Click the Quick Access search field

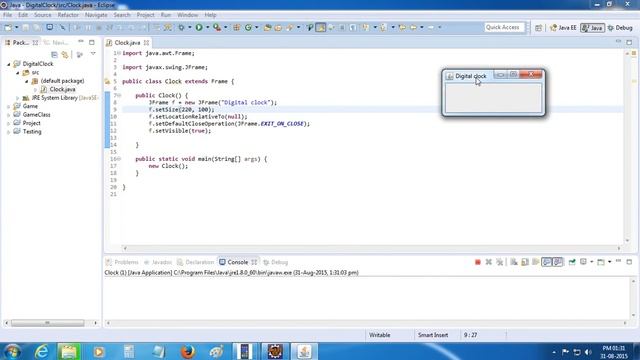coord(504,27)
